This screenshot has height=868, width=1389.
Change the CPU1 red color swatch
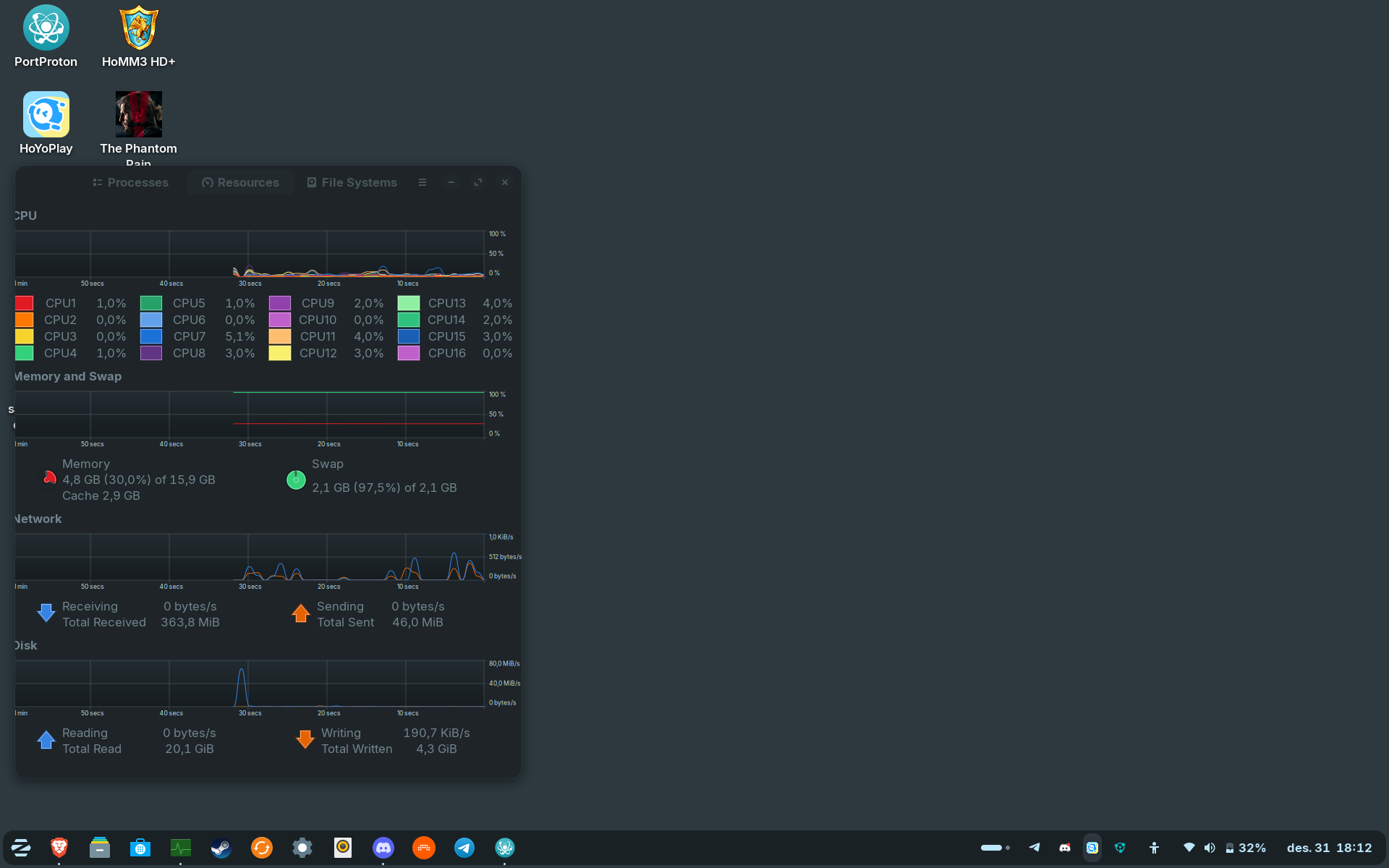coord(24,303)
